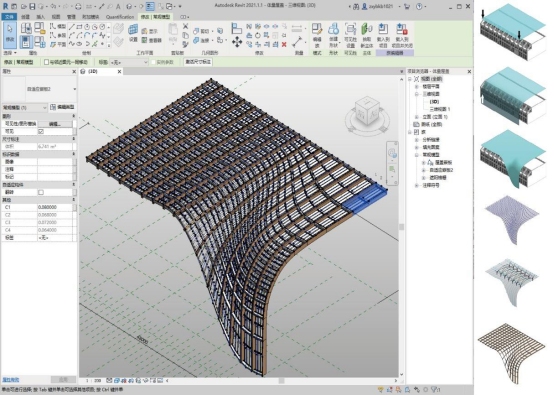Click the Edit Type button in Properties
This screenshot has width=554, height=395.
[x=62, y=107]
